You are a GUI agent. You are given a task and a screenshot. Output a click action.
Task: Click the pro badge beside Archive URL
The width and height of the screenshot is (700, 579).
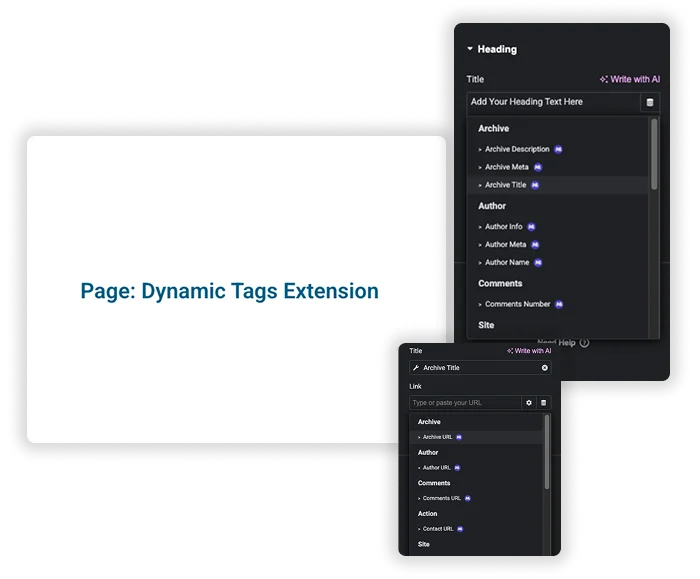coord(459,437)
